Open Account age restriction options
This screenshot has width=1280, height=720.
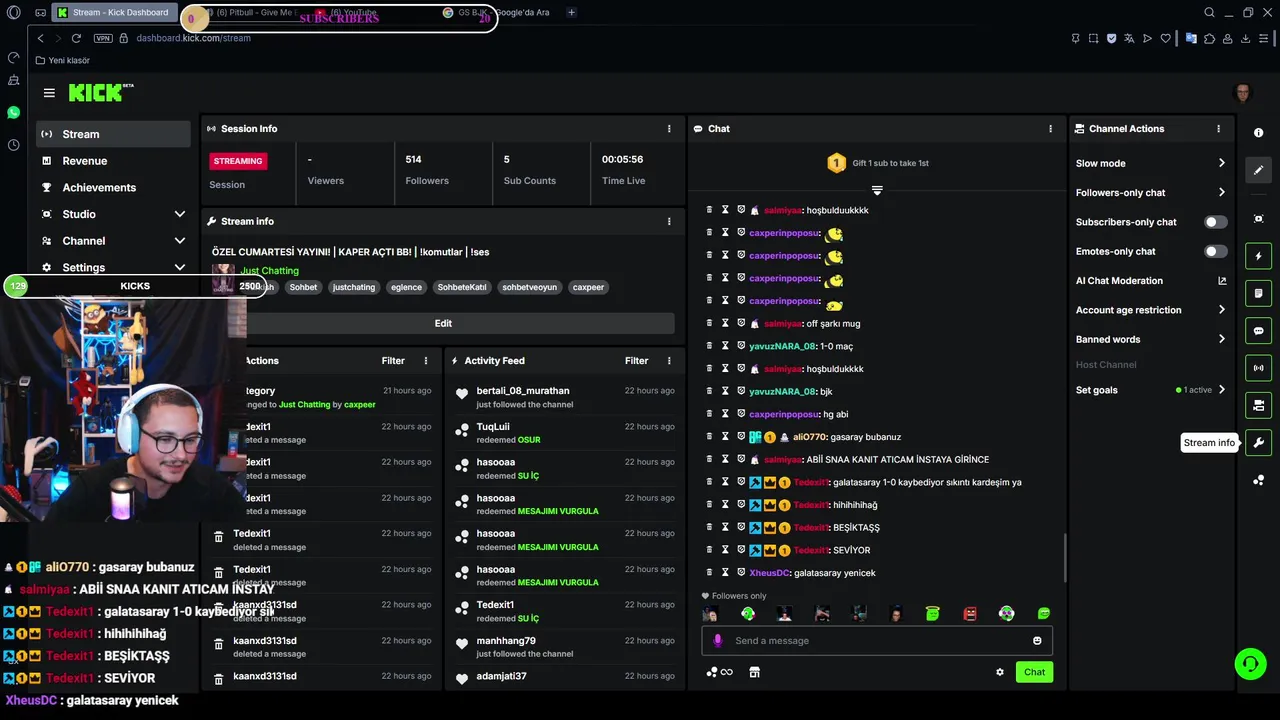pyautogui.click(x=1151, y=310)
